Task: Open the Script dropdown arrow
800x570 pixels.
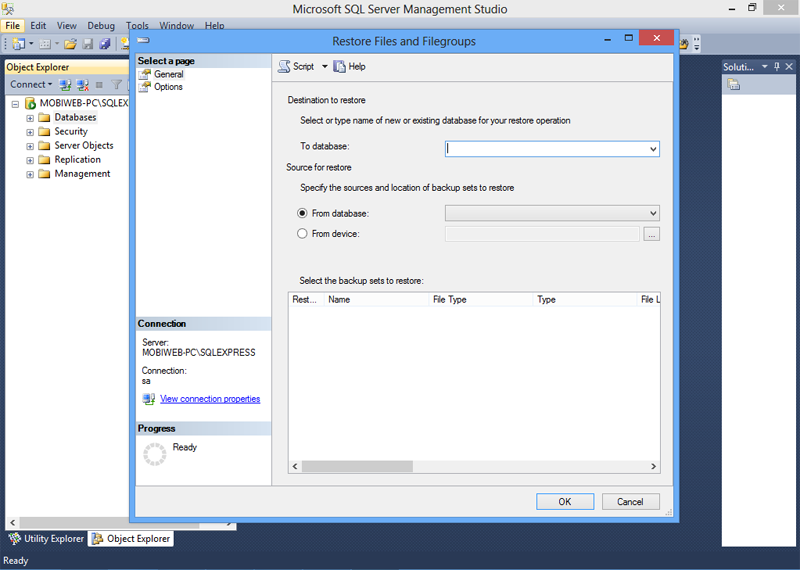Action: click(x=324, y=66)
